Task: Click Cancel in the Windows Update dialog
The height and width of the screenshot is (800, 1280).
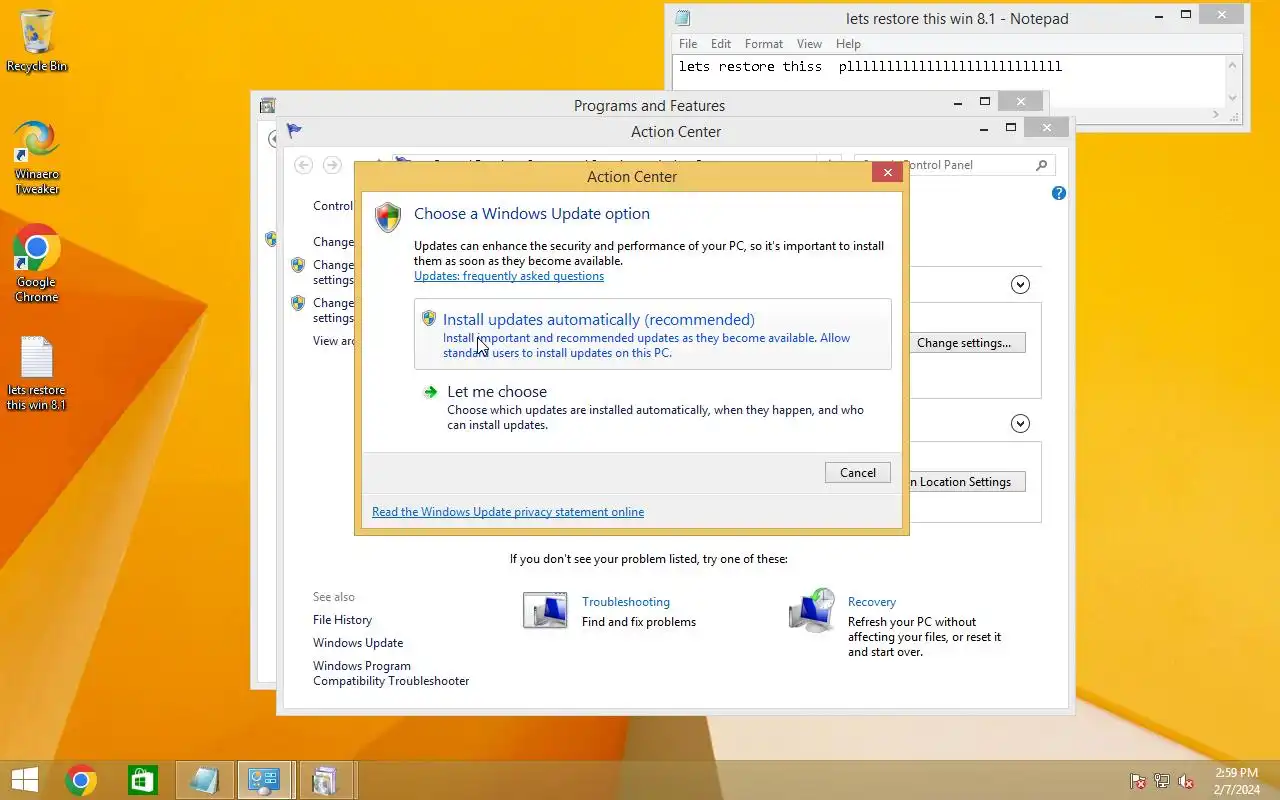Action: [858, 473]
